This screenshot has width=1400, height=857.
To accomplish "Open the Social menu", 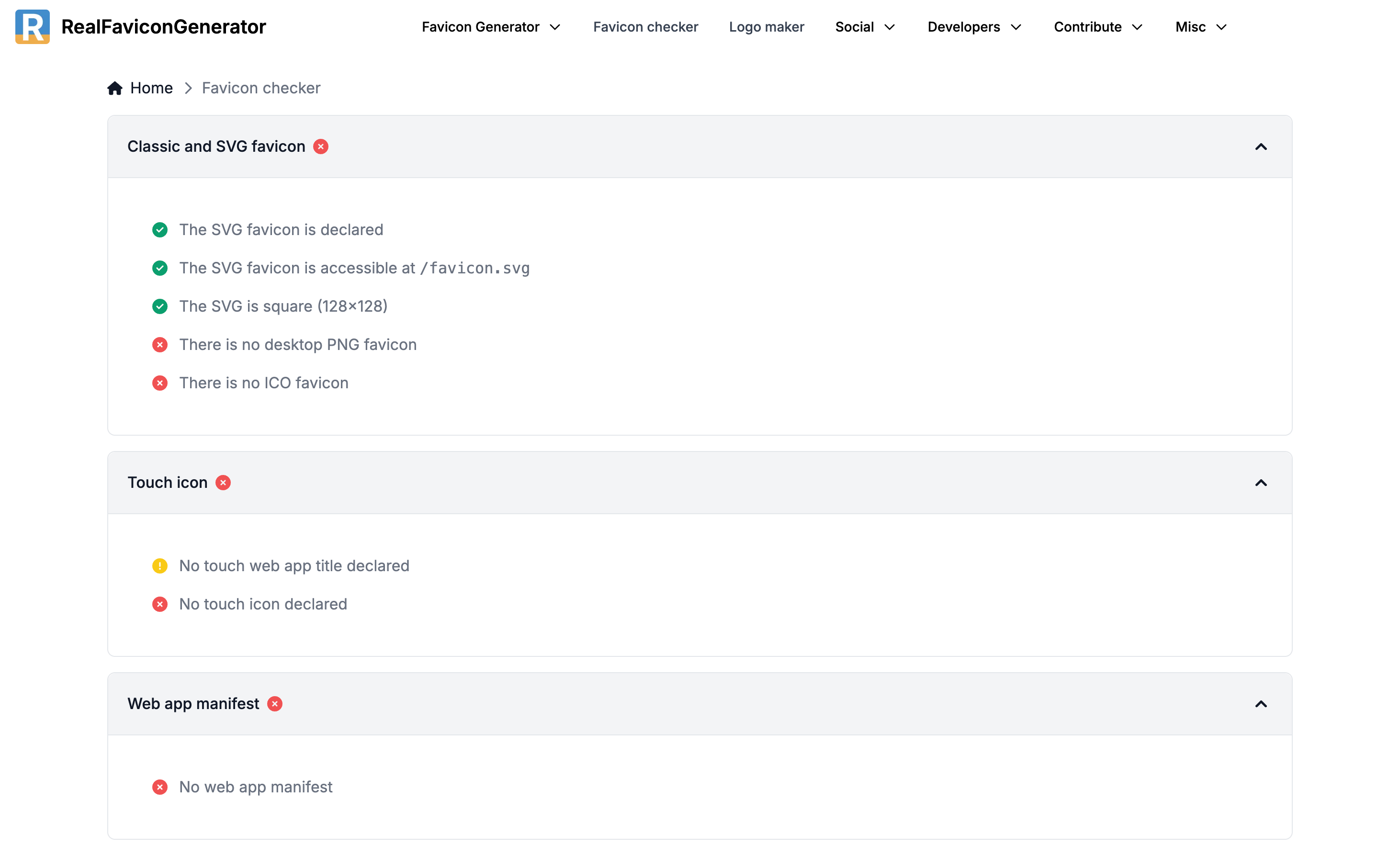I will pos(854,27).
